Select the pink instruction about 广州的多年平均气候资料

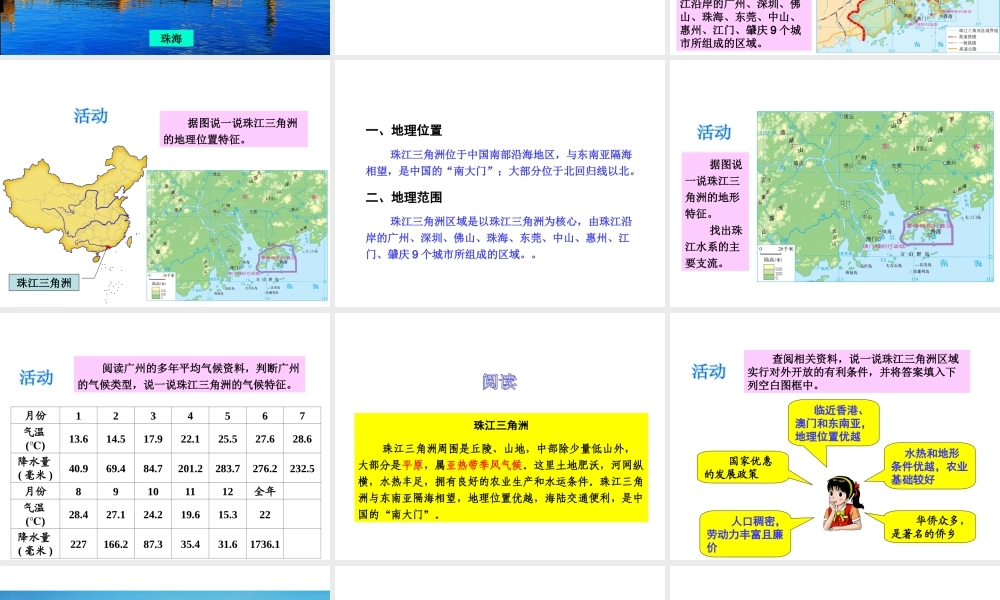pyautogui.click(x=189, y=374)
